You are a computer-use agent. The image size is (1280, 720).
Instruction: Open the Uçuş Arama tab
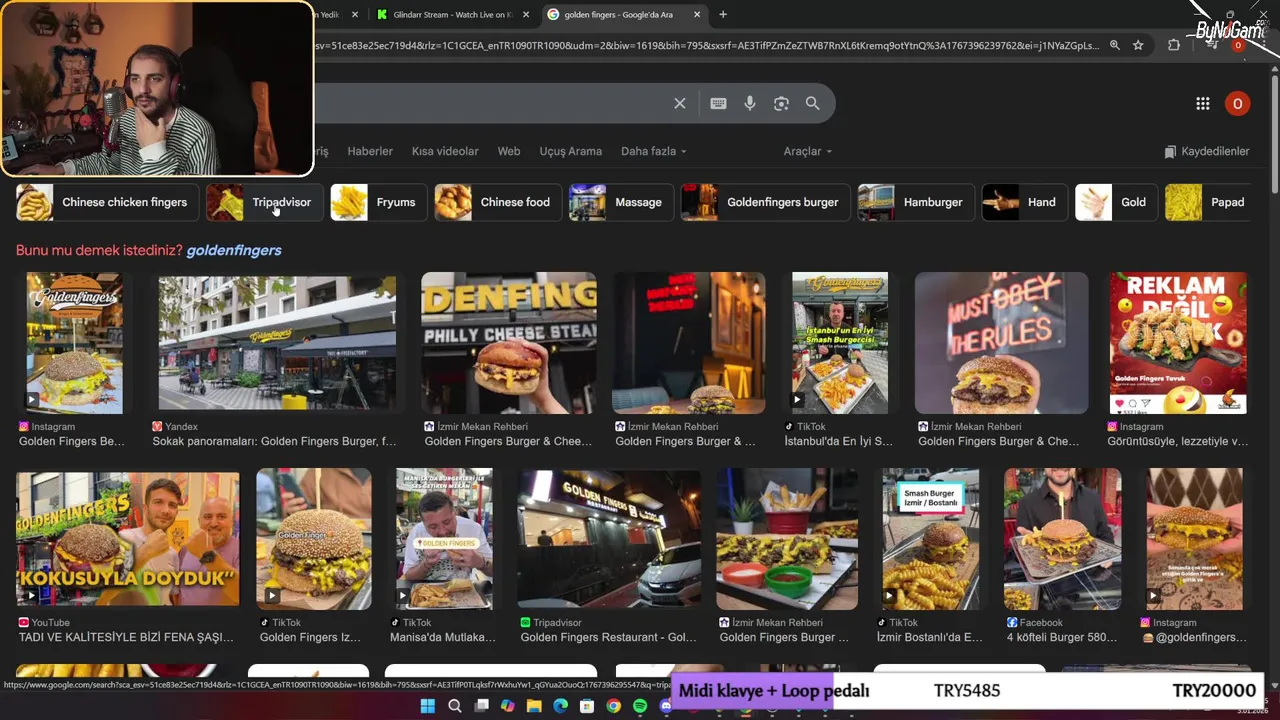pos(571,151)
